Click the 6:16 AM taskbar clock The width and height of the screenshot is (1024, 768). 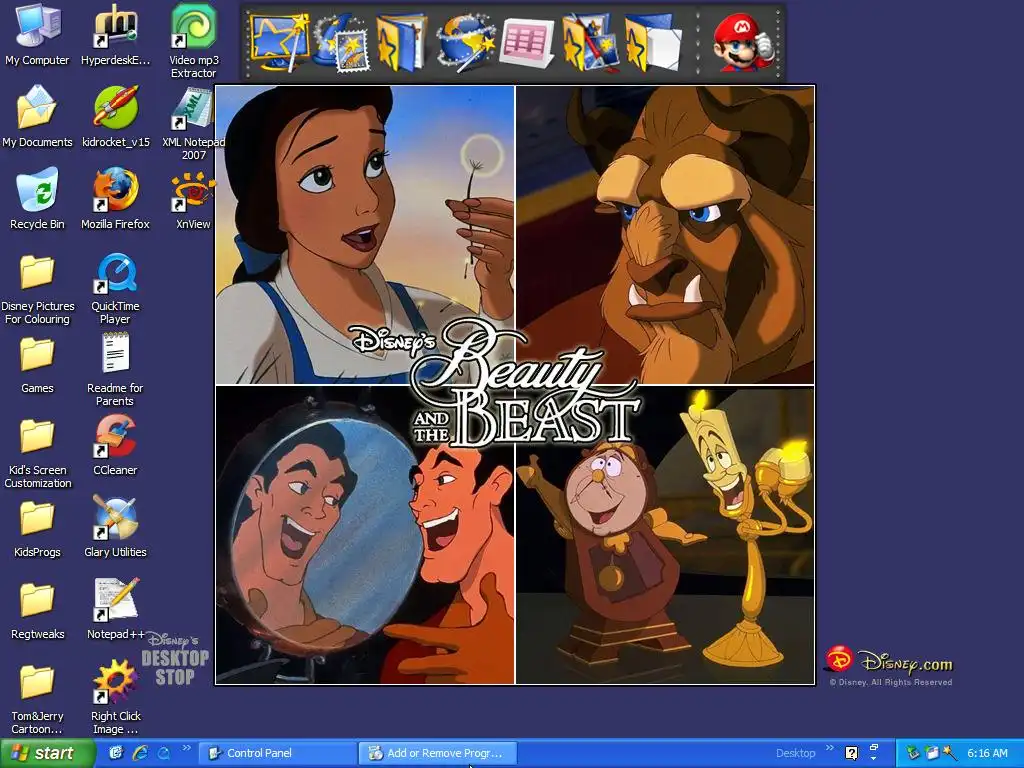(987, 753)
